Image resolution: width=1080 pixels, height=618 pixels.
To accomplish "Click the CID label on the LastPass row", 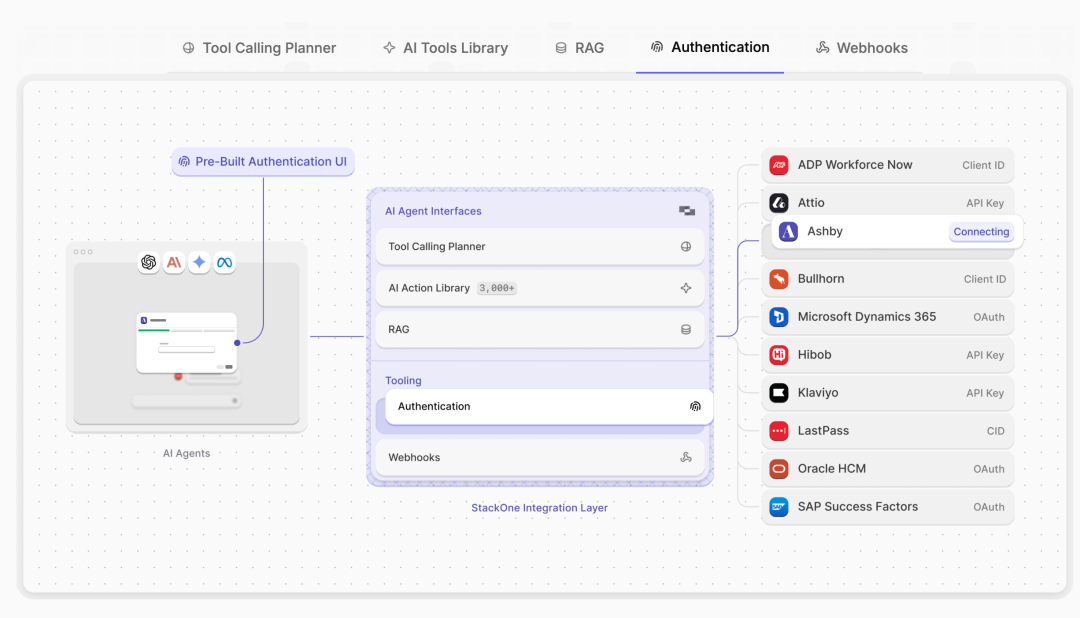I will 995,431.
